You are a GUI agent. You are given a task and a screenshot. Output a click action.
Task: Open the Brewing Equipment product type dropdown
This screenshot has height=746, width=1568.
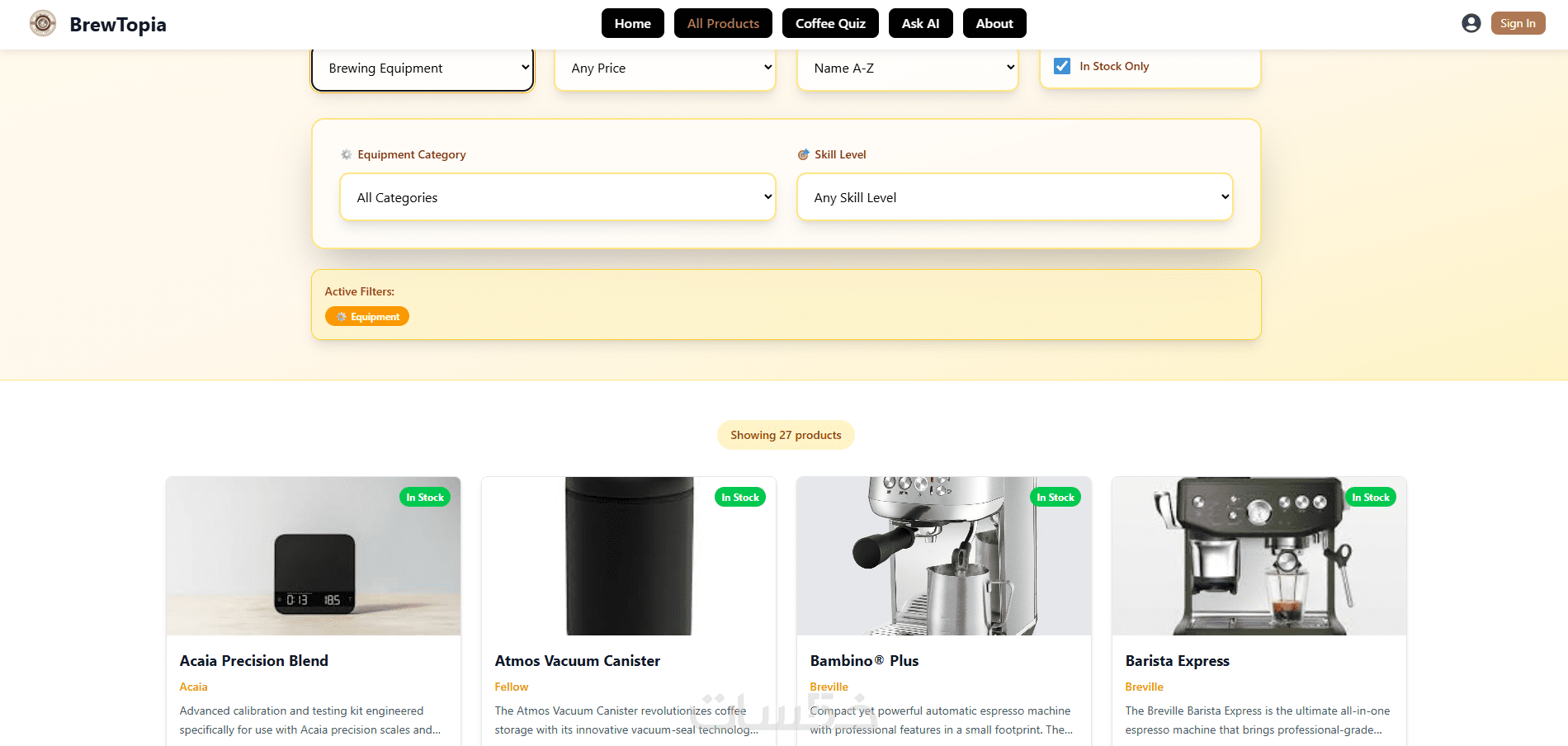[423, 68]
